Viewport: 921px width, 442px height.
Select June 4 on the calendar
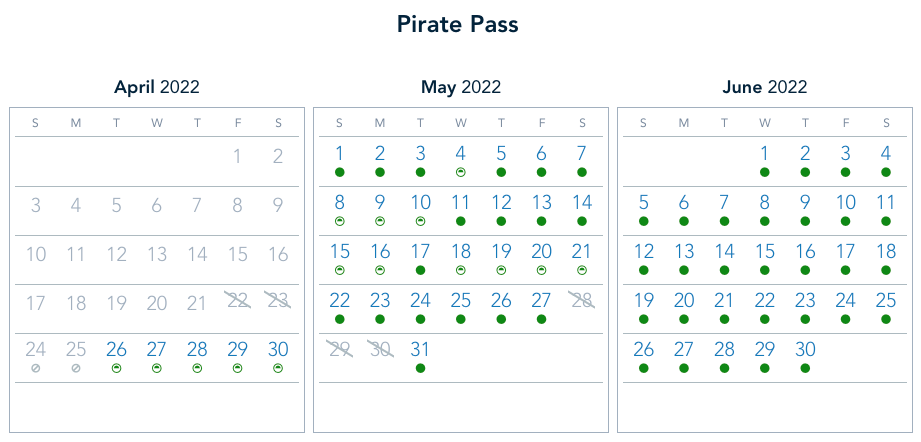(886, 153)
